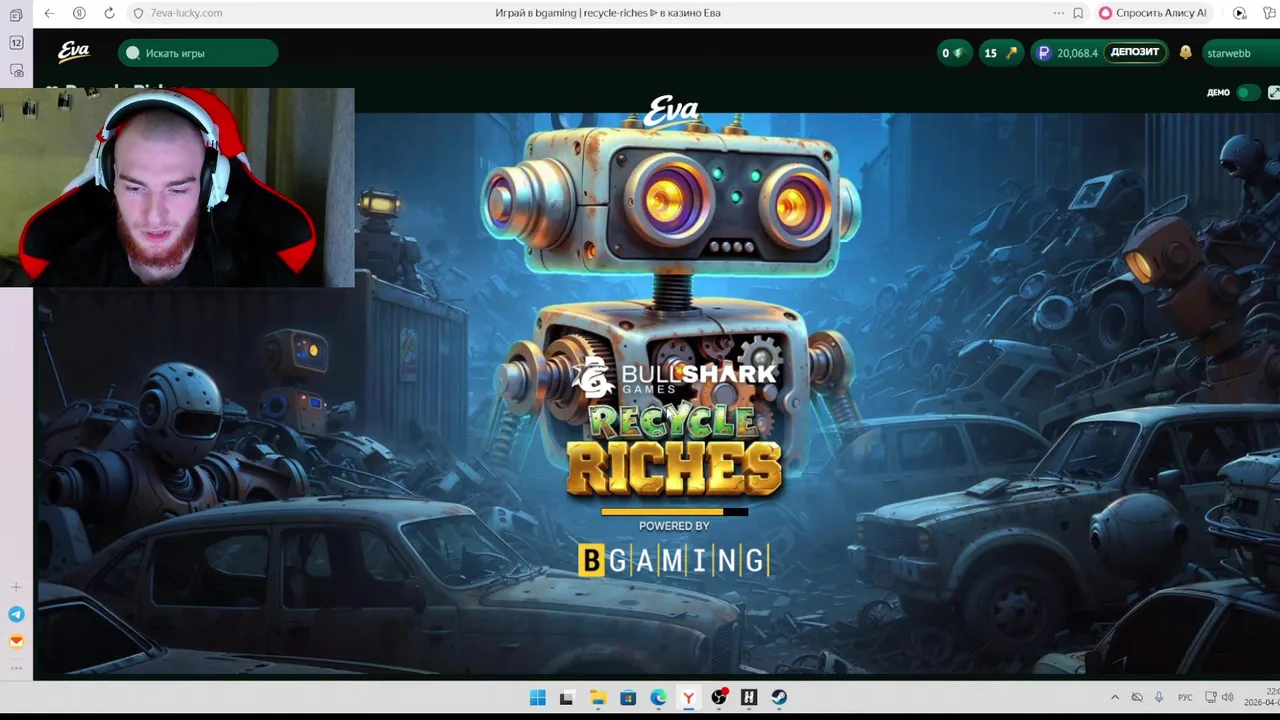This screenshot has width=1280, height=720.
Task: Open the keys counter showing 15
Action: tap(1000, 53)
